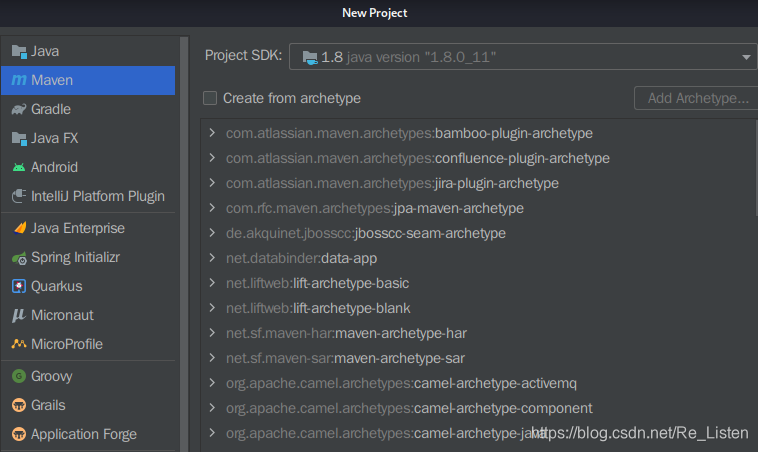Select the highlighted Maven label

pyautogui.click(x=52, y=80)
